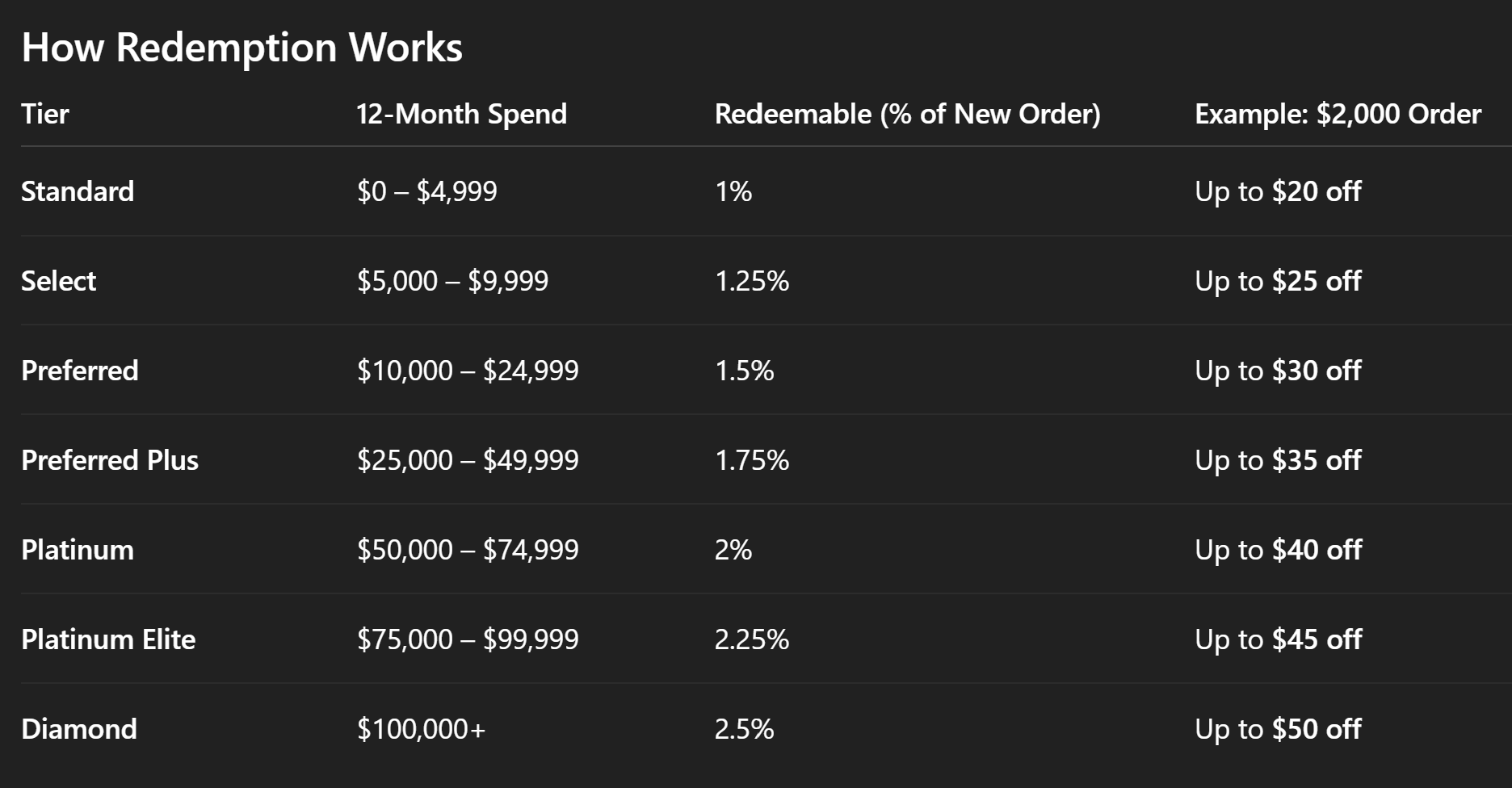Click the "$0 – $4,999" spend range
1512x788 pixels.
pyautogui.click(x=426, y=191)
